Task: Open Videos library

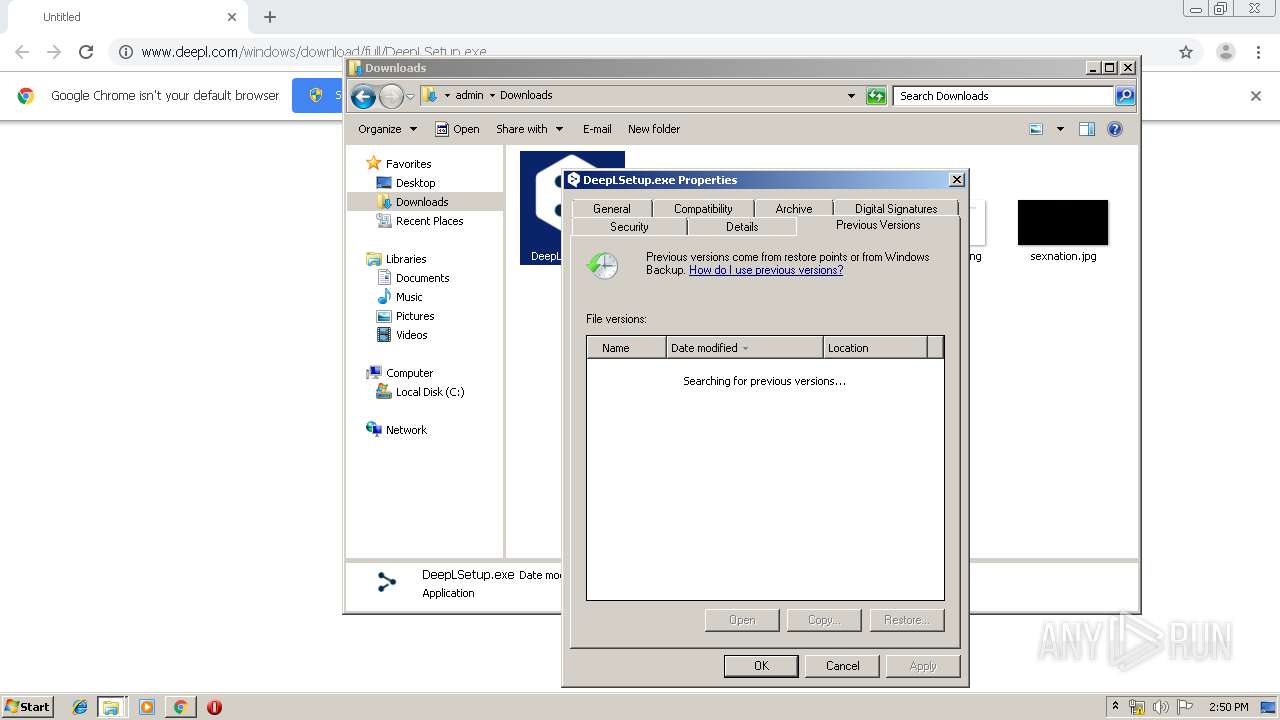Action: (411, 335)
